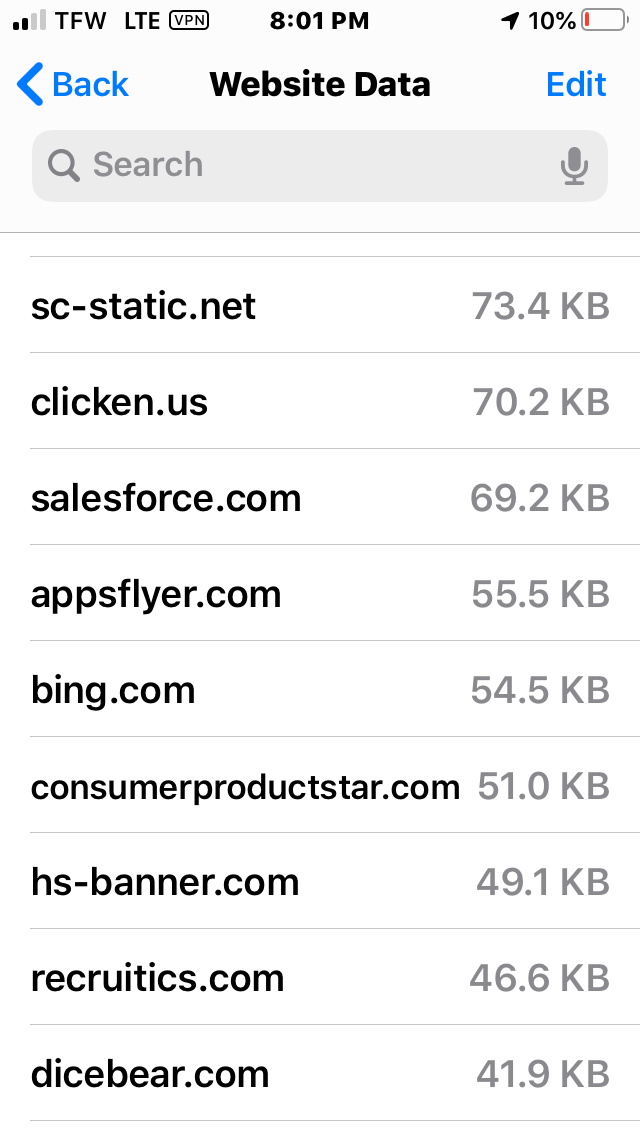
Task: Select the consumerproductstar.com entry
Action: pos(320,785)
